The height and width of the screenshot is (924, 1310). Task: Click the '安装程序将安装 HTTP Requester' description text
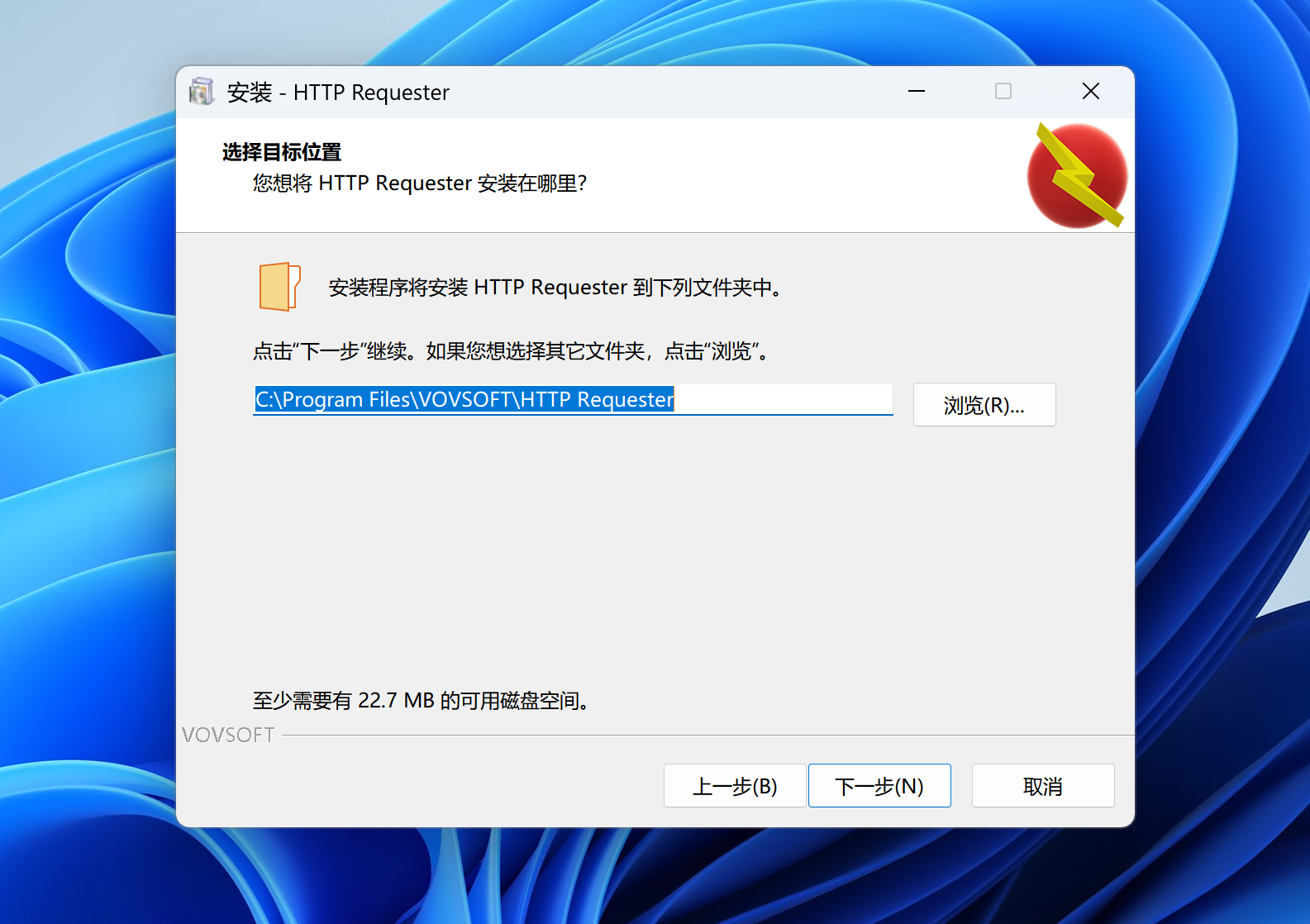(555, 288)
